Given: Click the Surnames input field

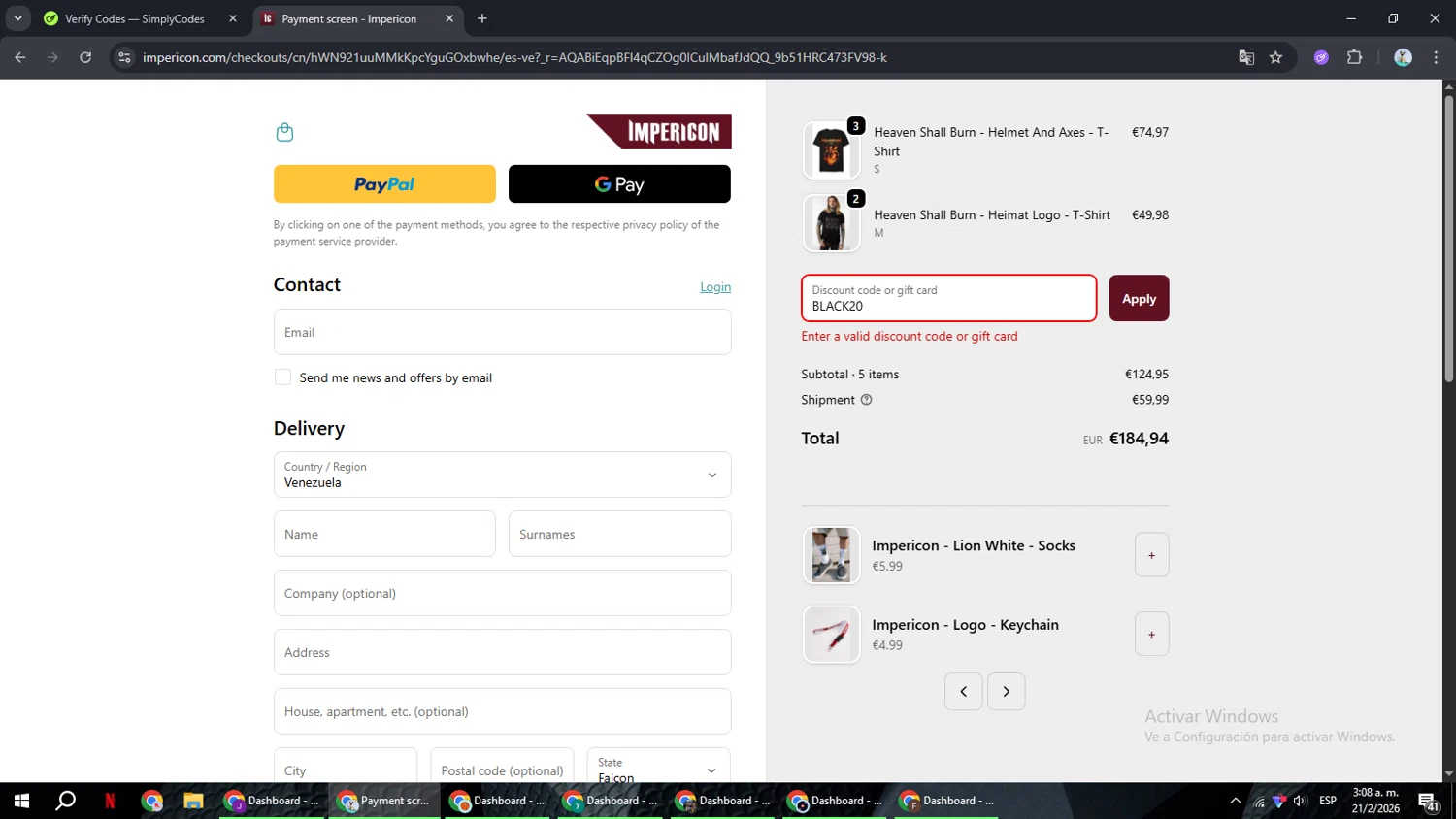Looking at the screenshot, I should pos(619,534).
